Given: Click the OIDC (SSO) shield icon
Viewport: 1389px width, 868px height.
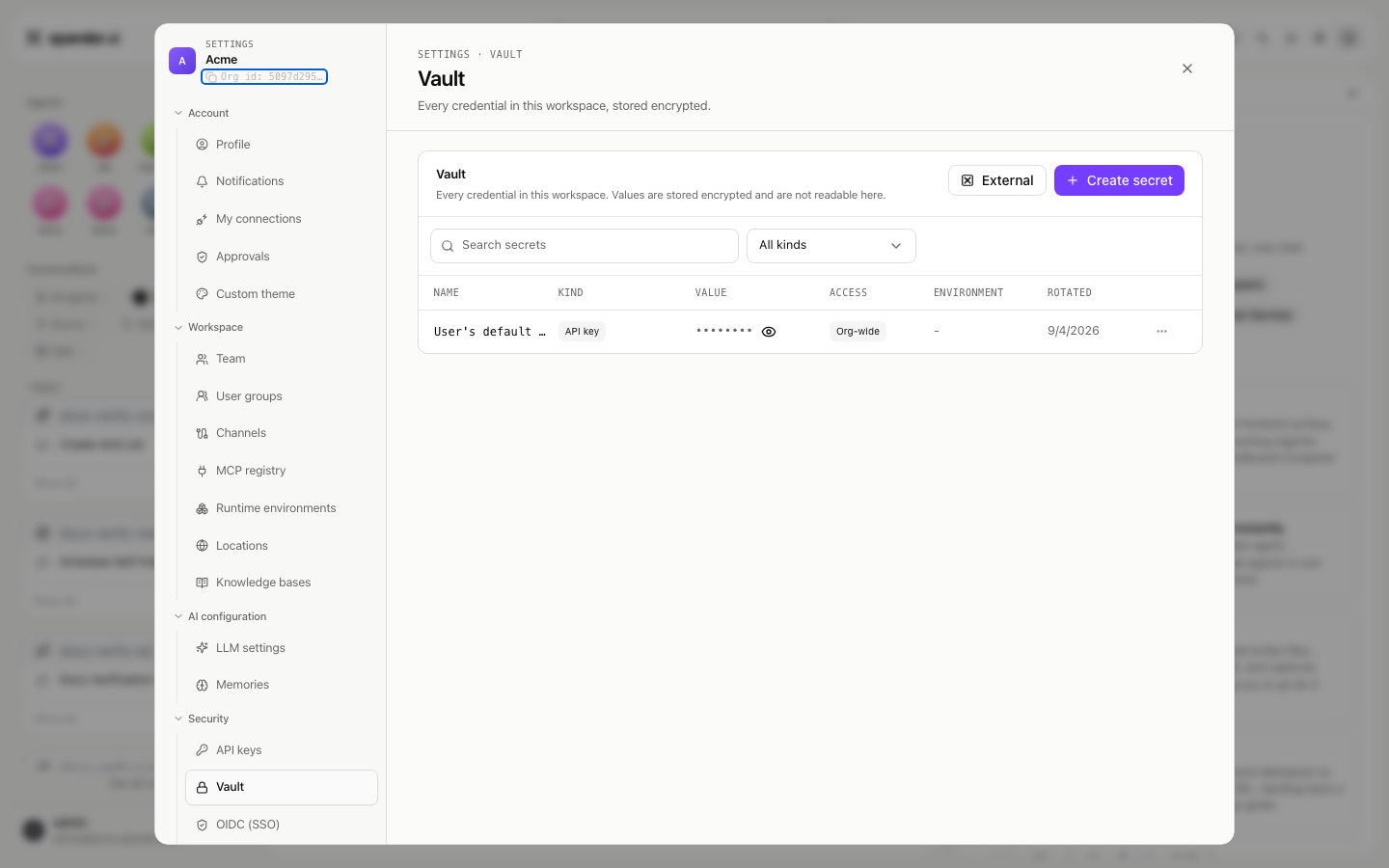Looking at the screenshot, I should point(202,825).
